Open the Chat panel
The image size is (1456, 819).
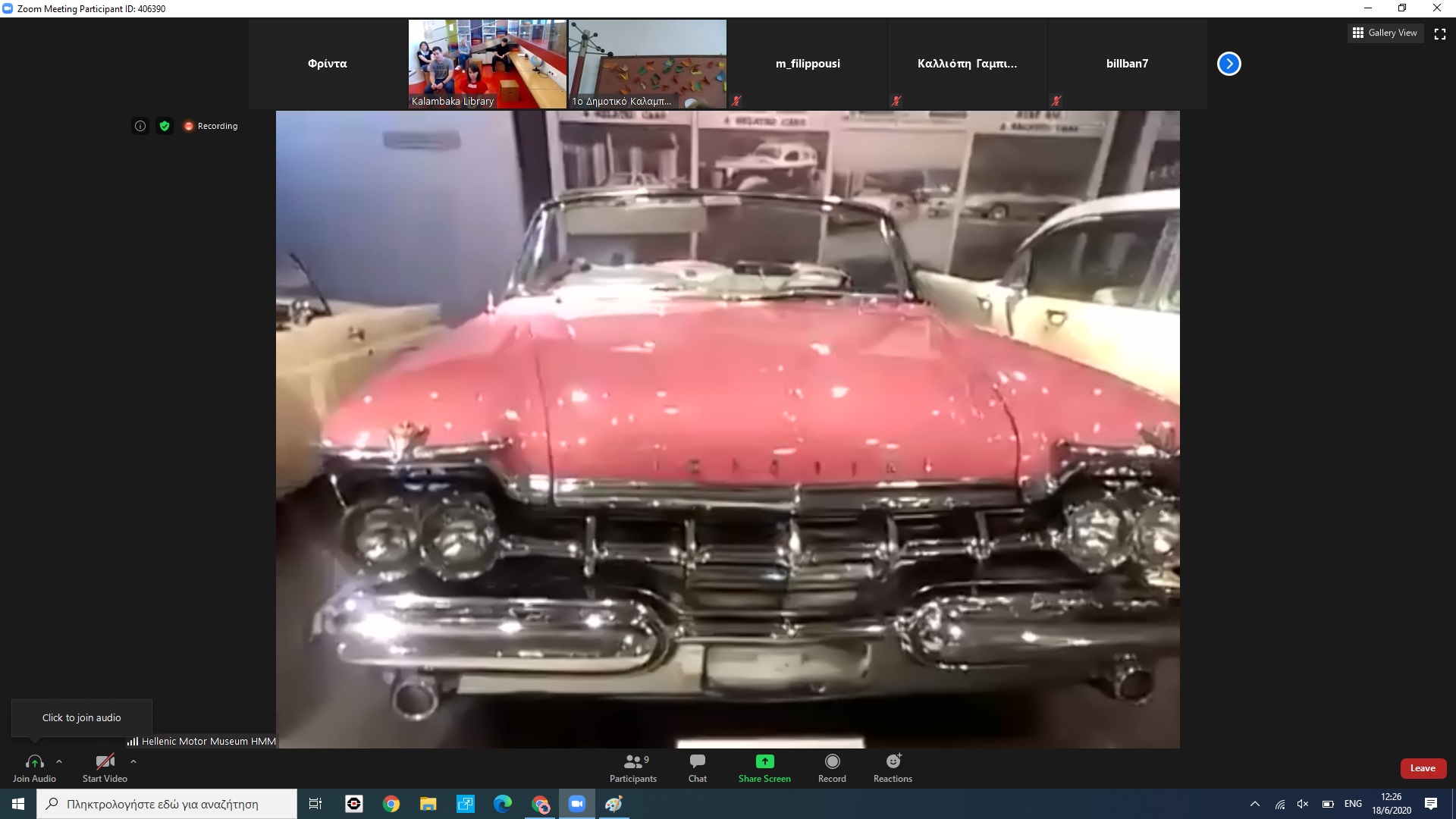697,767
